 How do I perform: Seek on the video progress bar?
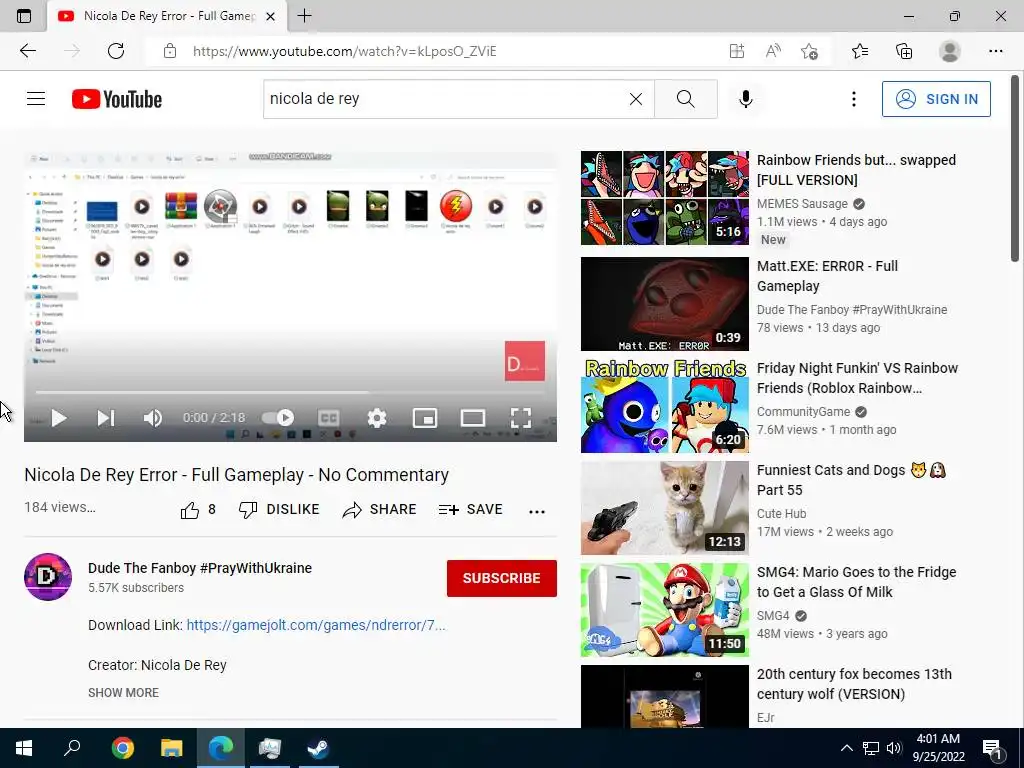coord(290,392)
